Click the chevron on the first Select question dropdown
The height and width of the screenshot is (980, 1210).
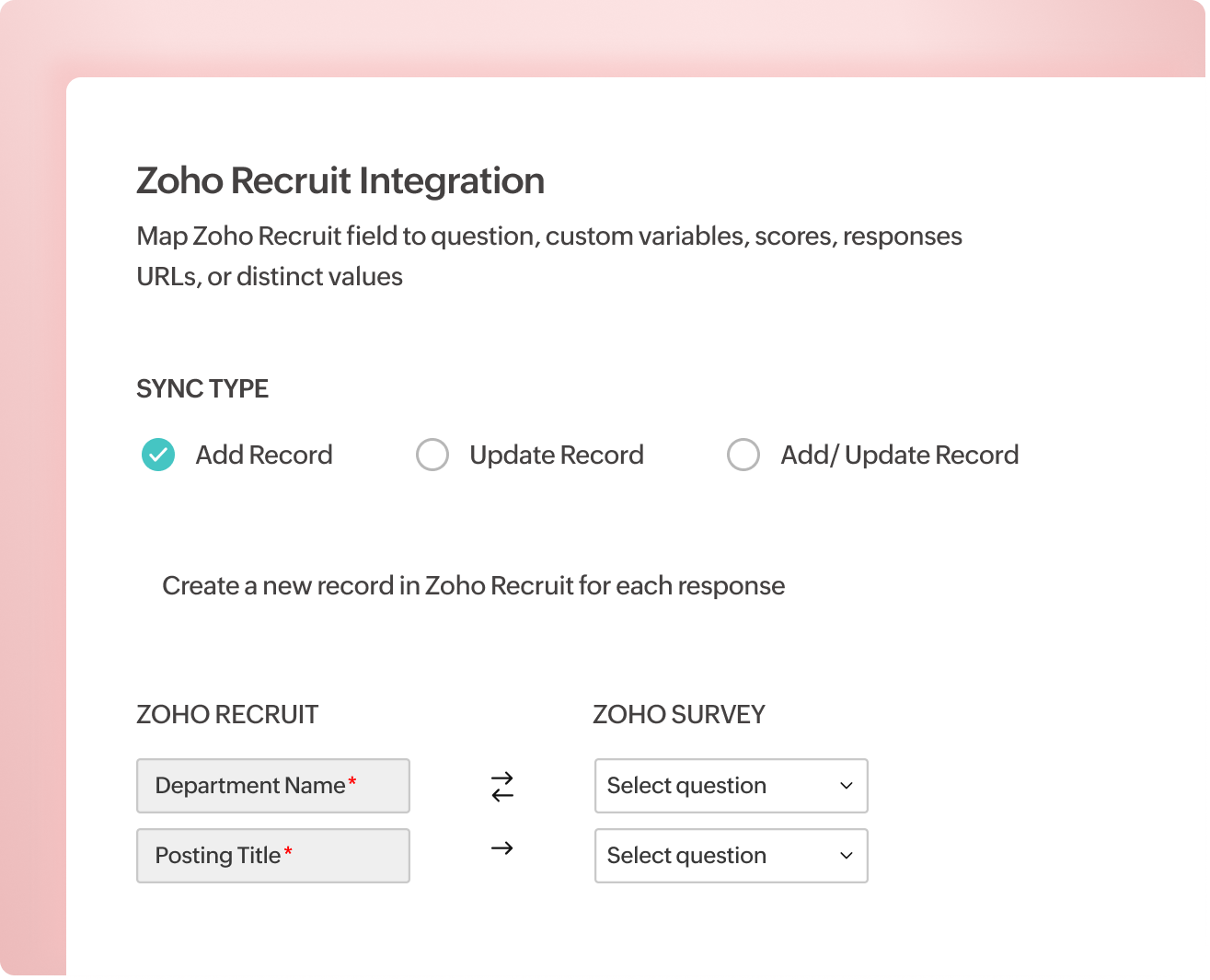point(845,786)
